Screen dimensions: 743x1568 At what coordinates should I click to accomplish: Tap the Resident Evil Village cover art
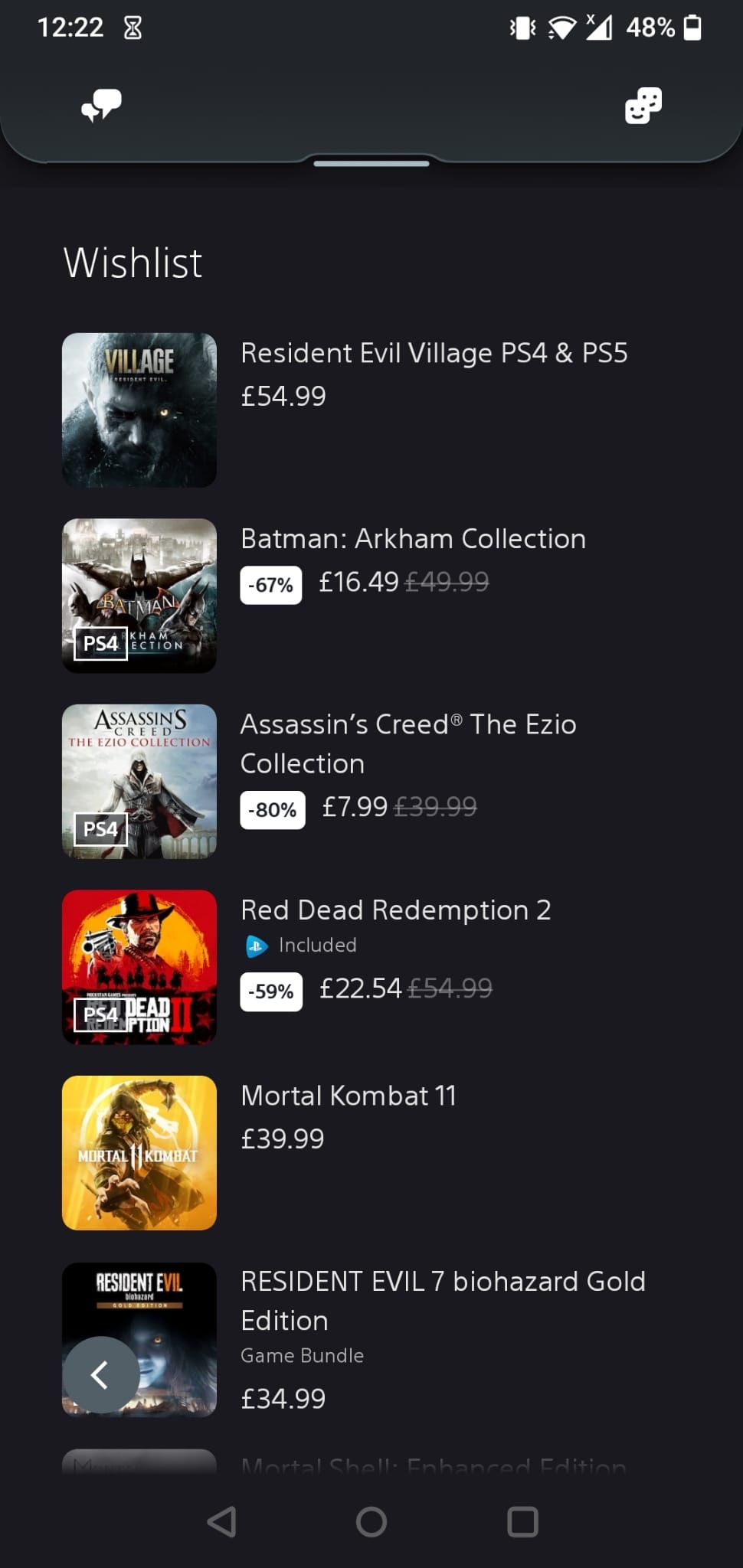pos(139,410)
